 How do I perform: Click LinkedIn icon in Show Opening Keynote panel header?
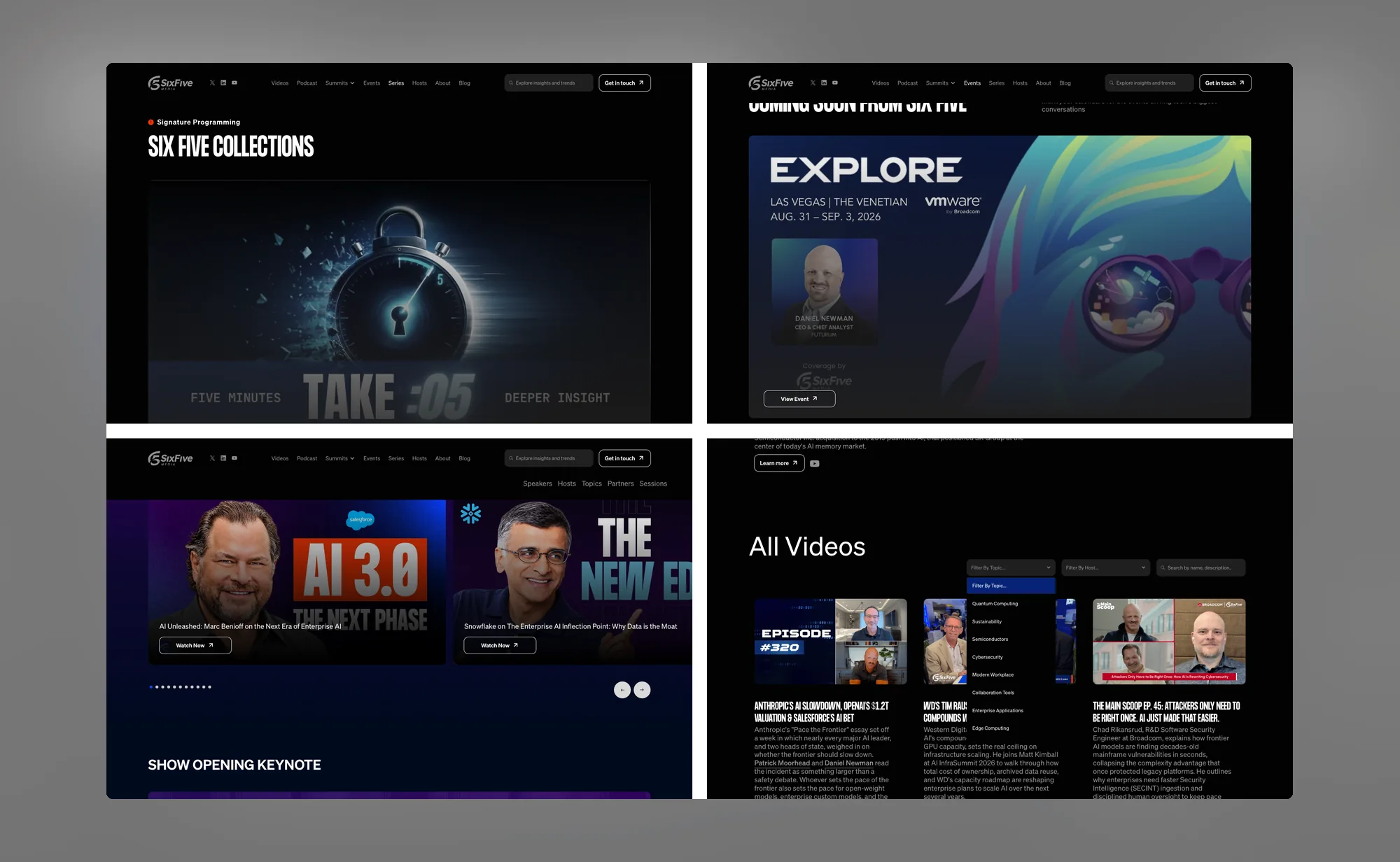tap(223, 458)
